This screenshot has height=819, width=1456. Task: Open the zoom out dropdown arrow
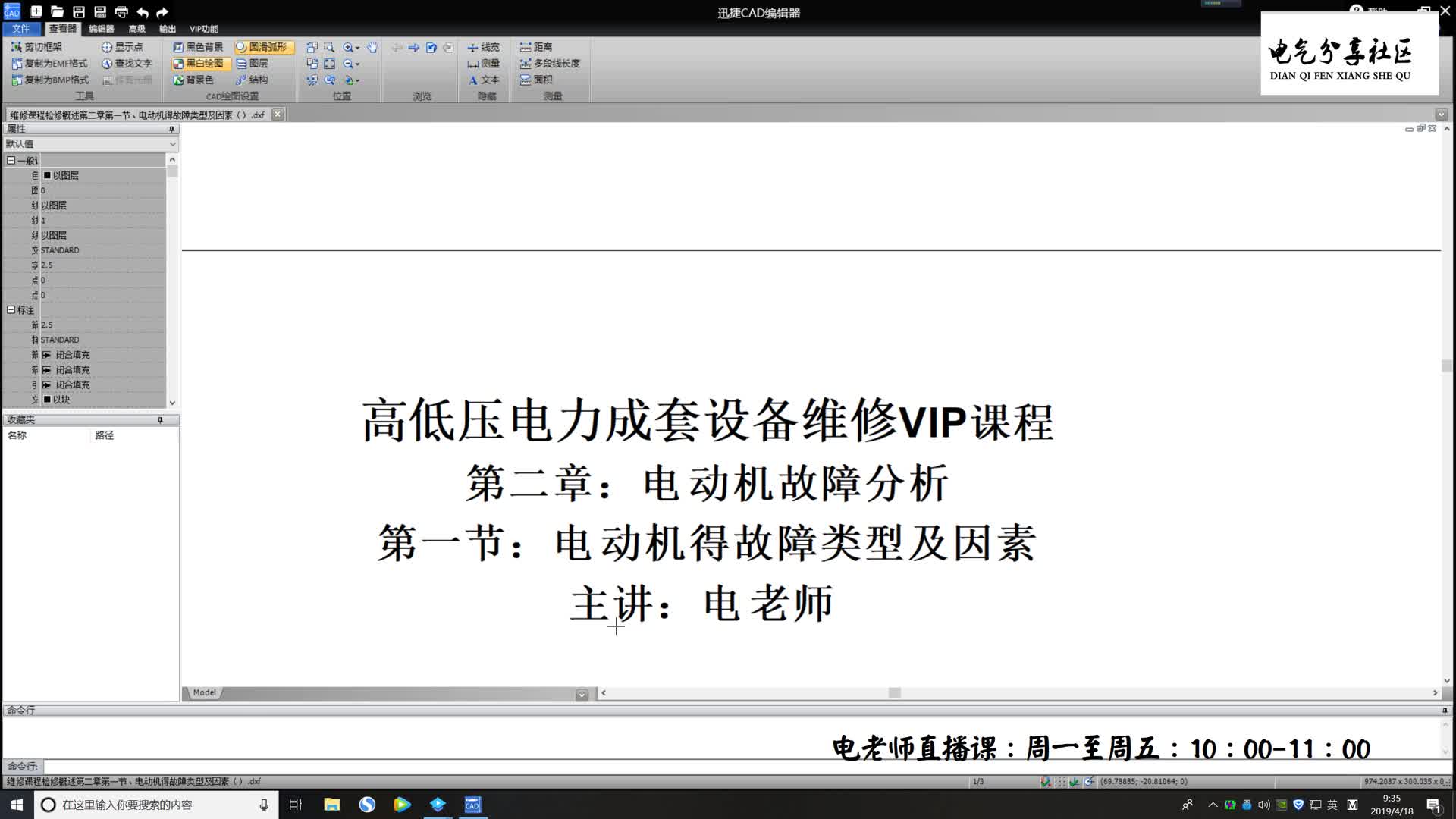click(358, 64)
